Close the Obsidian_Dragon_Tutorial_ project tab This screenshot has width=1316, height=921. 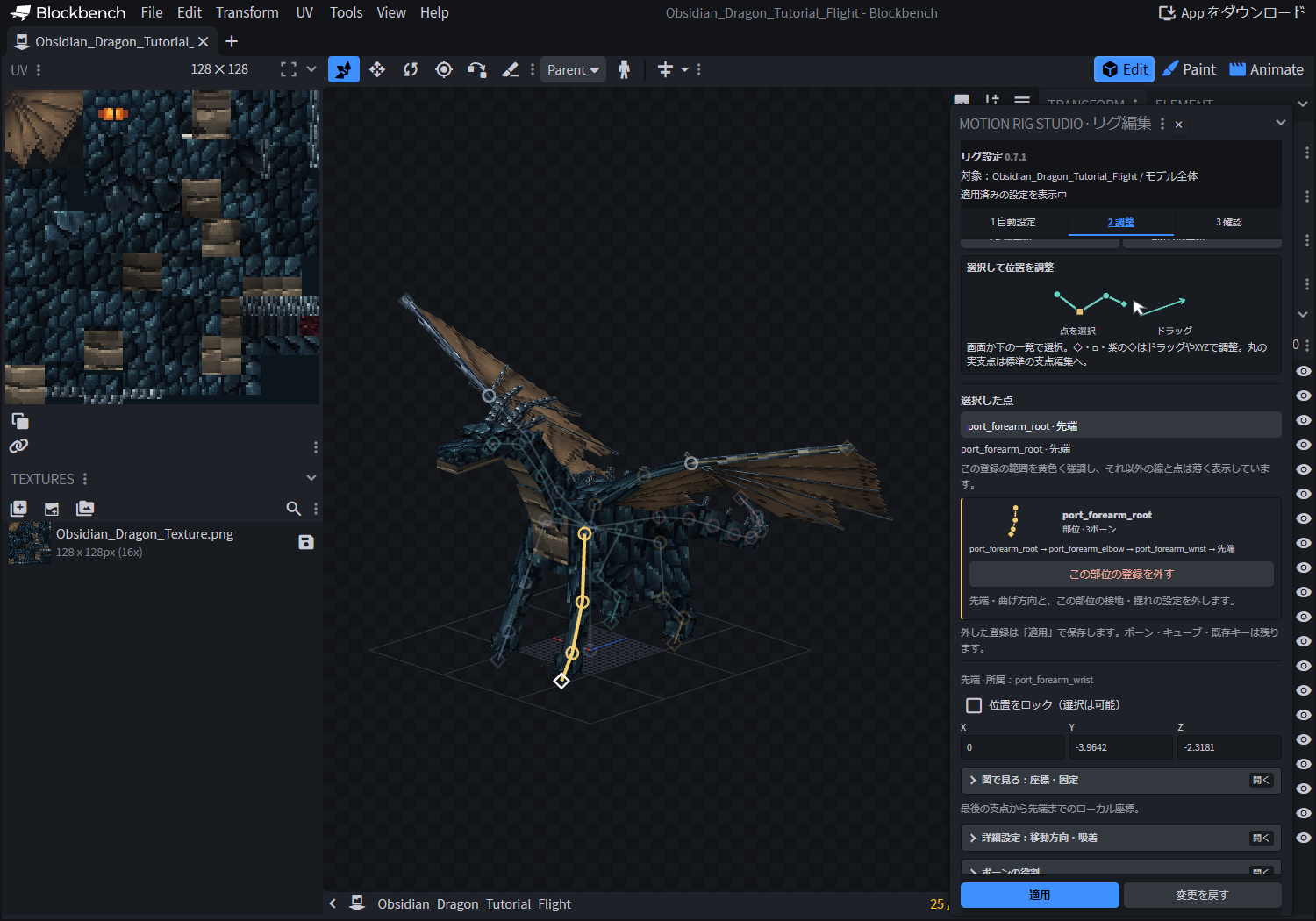click(203, 41)
